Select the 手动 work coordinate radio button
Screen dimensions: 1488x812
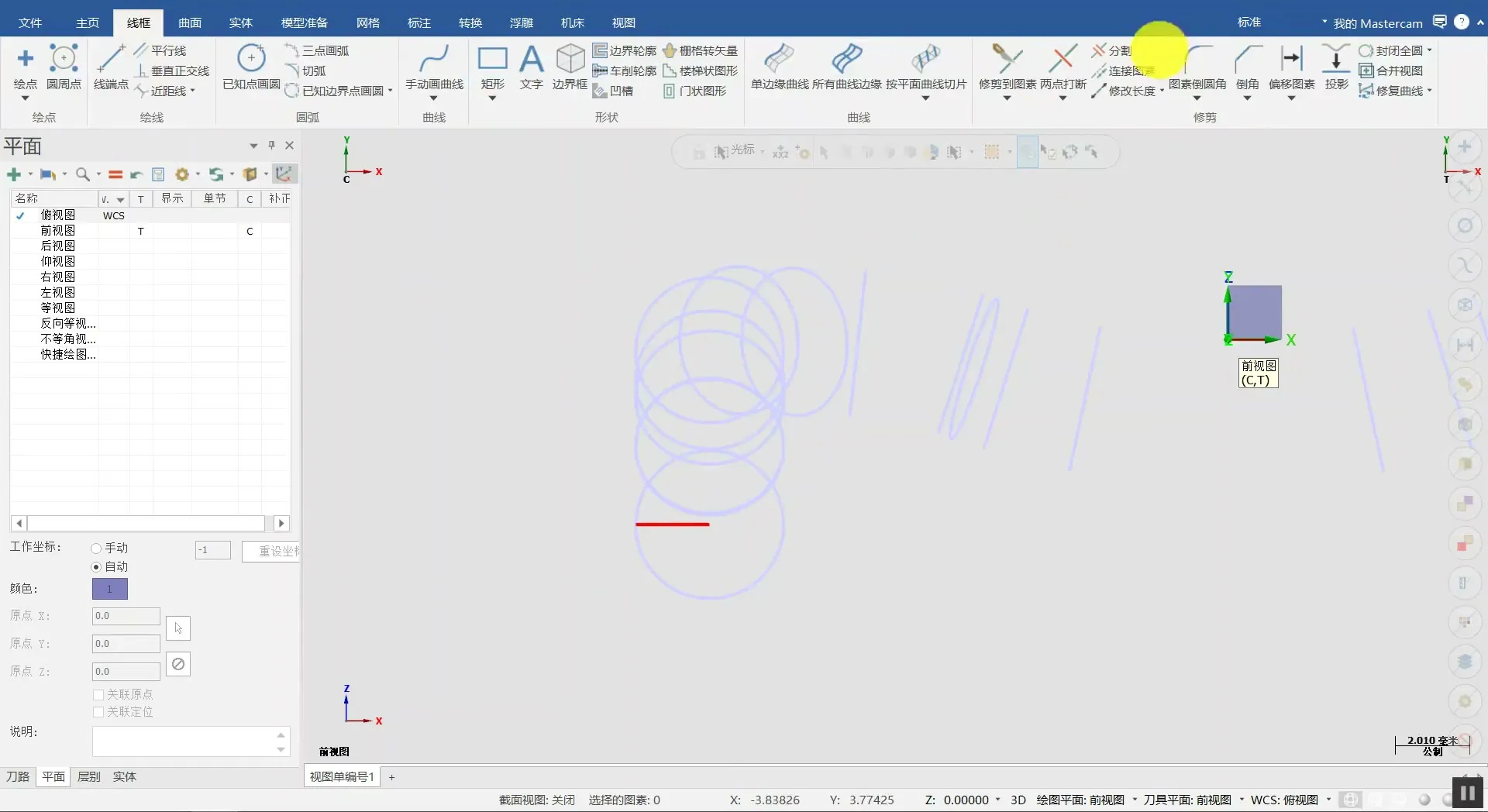(97, 549)
